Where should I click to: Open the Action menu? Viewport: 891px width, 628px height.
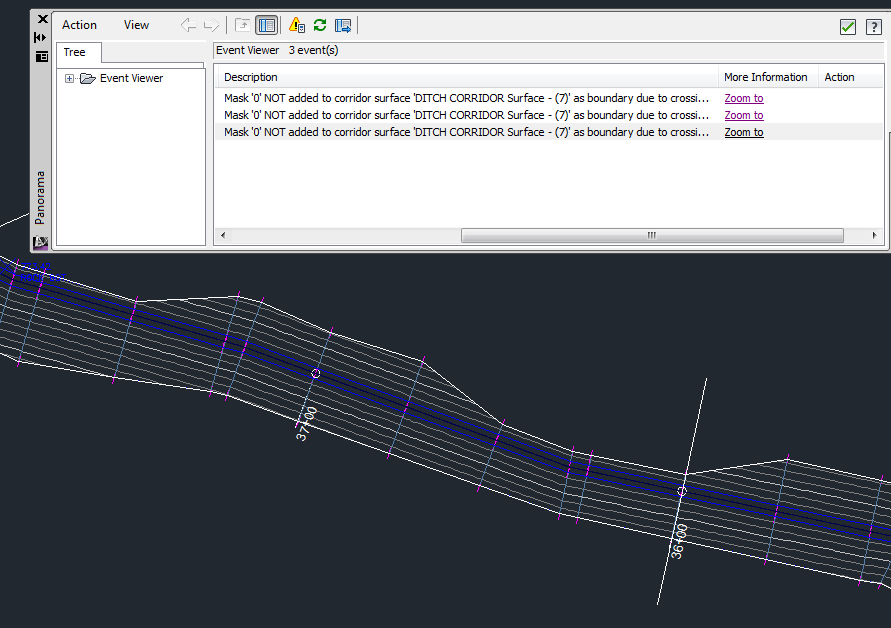[x=80, y=25]
